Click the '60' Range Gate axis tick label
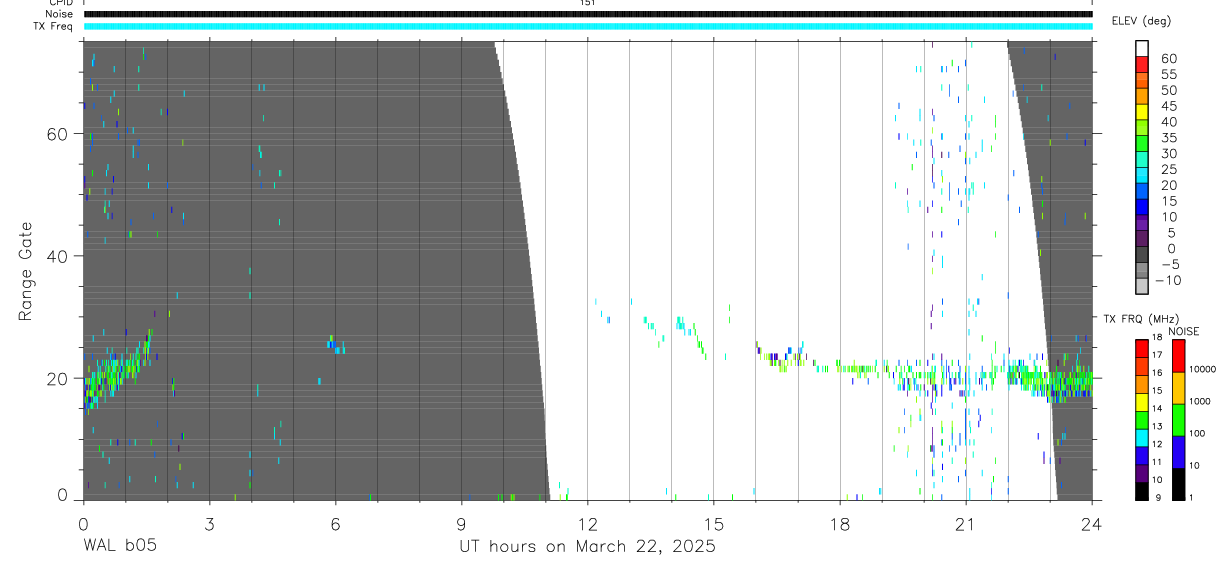The height and width of the screenshot is (567, 1228). click(x=59, y=134)
